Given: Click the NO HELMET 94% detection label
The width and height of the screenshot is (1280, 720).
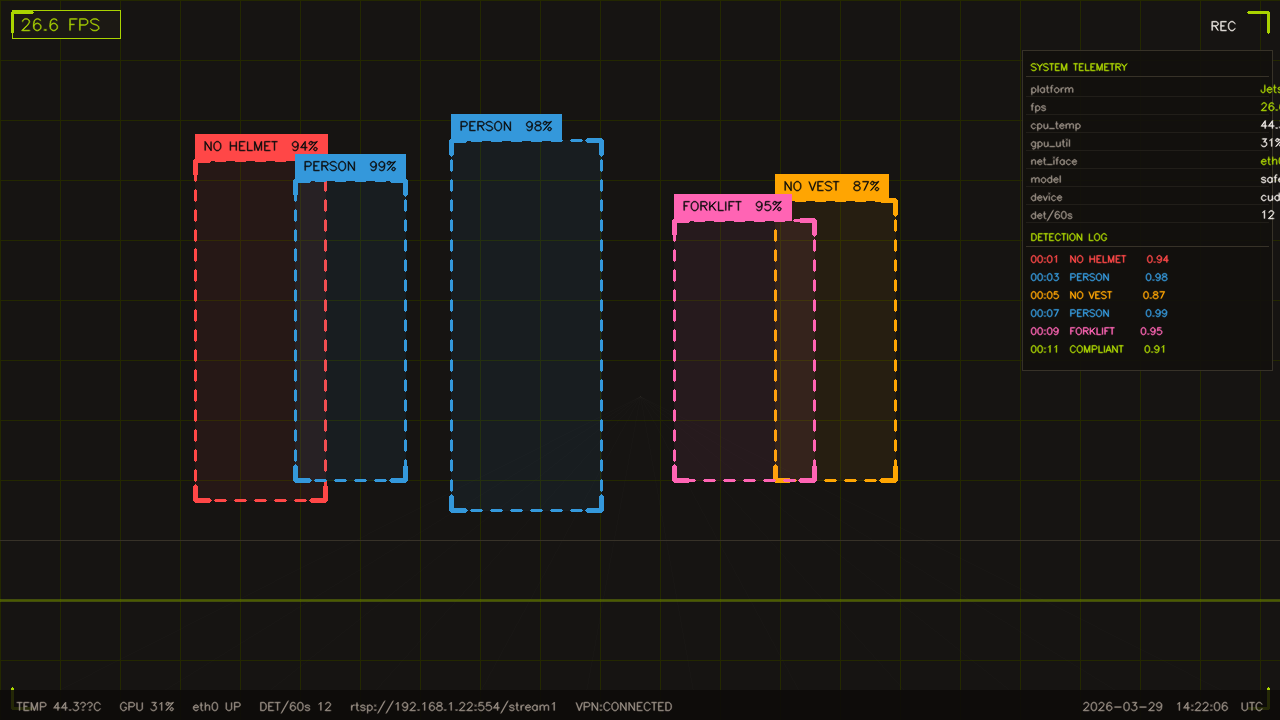Looking at the screenshot, I should pyautogui.click(x=260, y=146).
